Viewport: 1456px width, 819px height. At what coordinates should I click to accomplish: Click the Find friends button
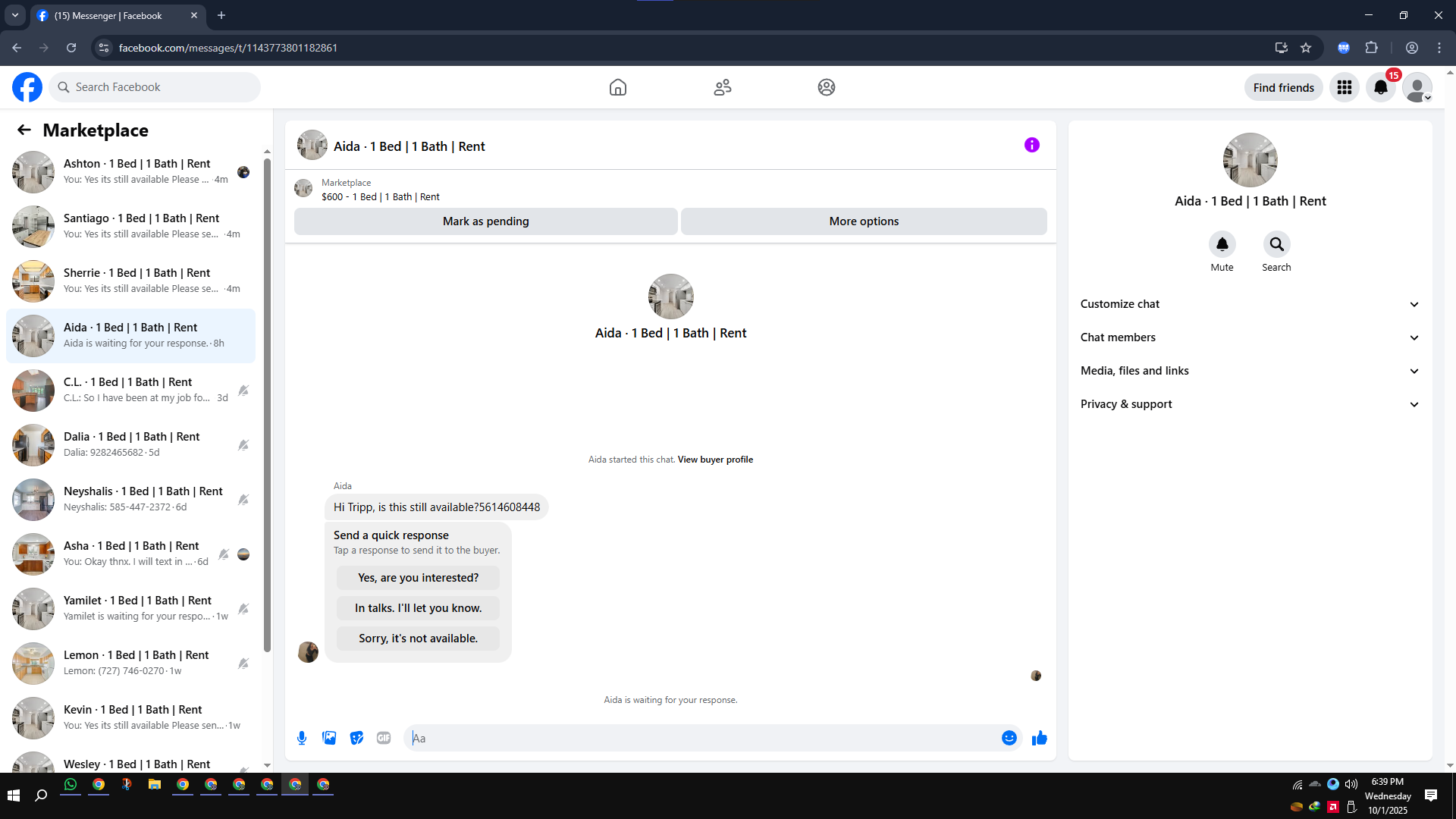click(1284, 87)
